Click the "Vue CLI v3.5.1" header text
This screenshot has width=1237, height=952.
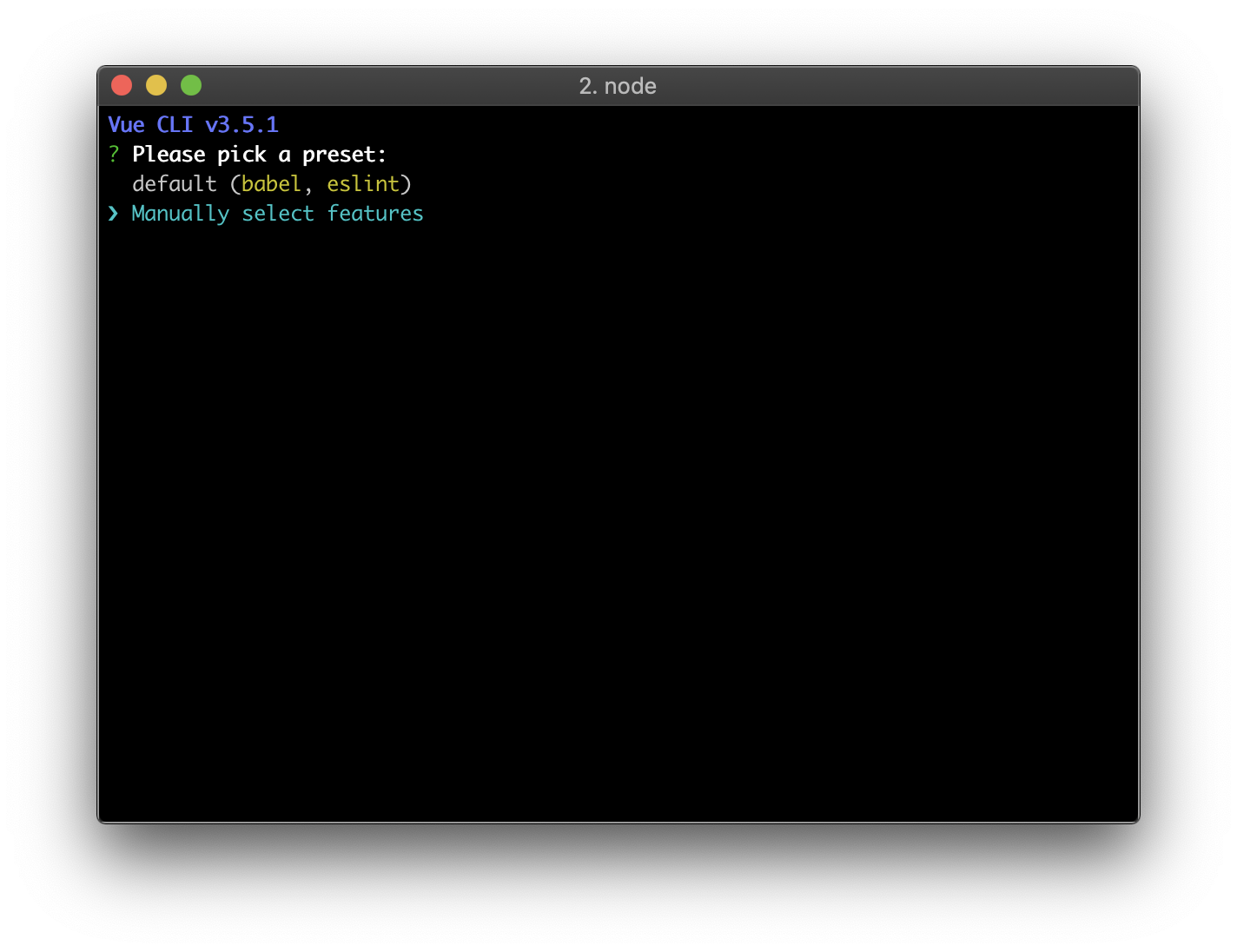(x=193, y=125)
